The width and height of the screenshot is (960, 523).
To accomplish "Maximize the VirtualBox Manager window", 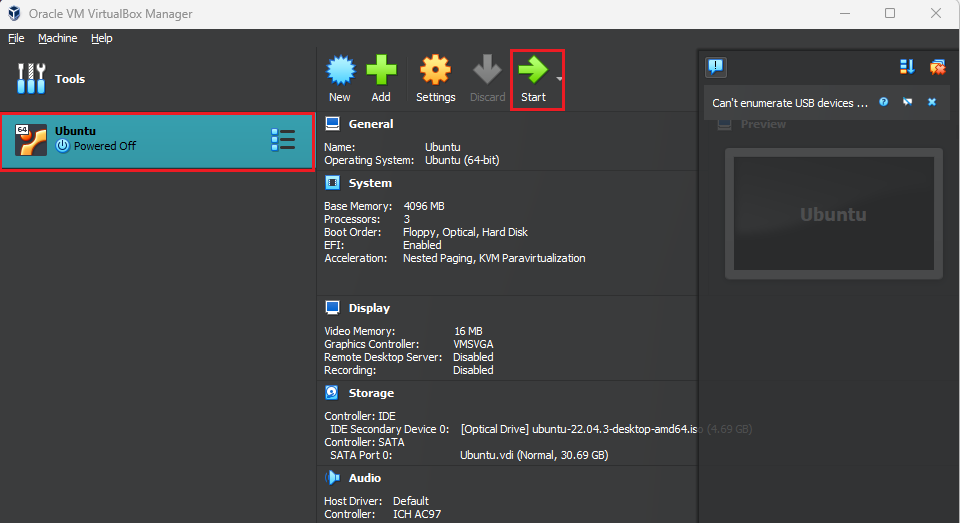I will [890, 13].
